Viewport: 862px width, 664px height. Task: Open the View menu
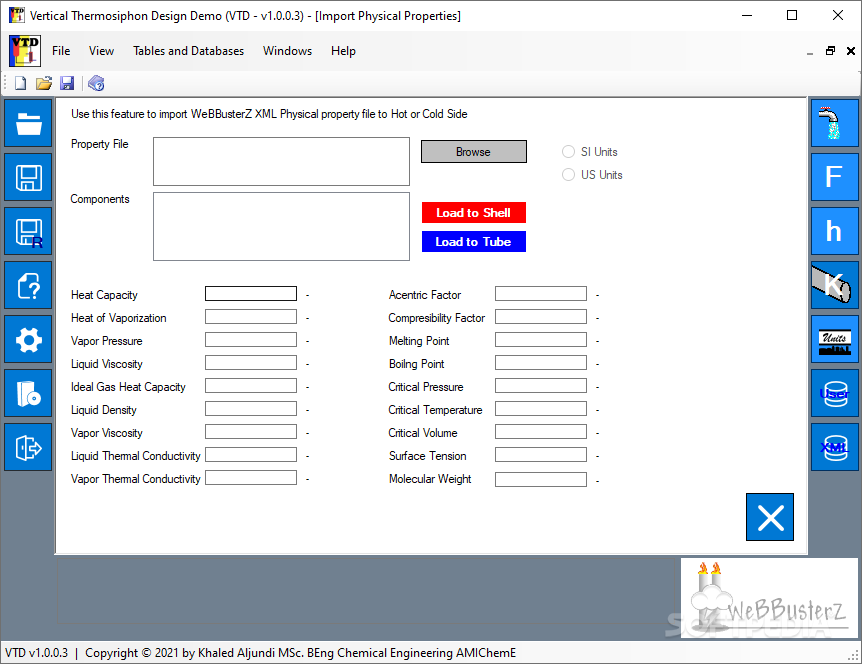pos(101,51)
